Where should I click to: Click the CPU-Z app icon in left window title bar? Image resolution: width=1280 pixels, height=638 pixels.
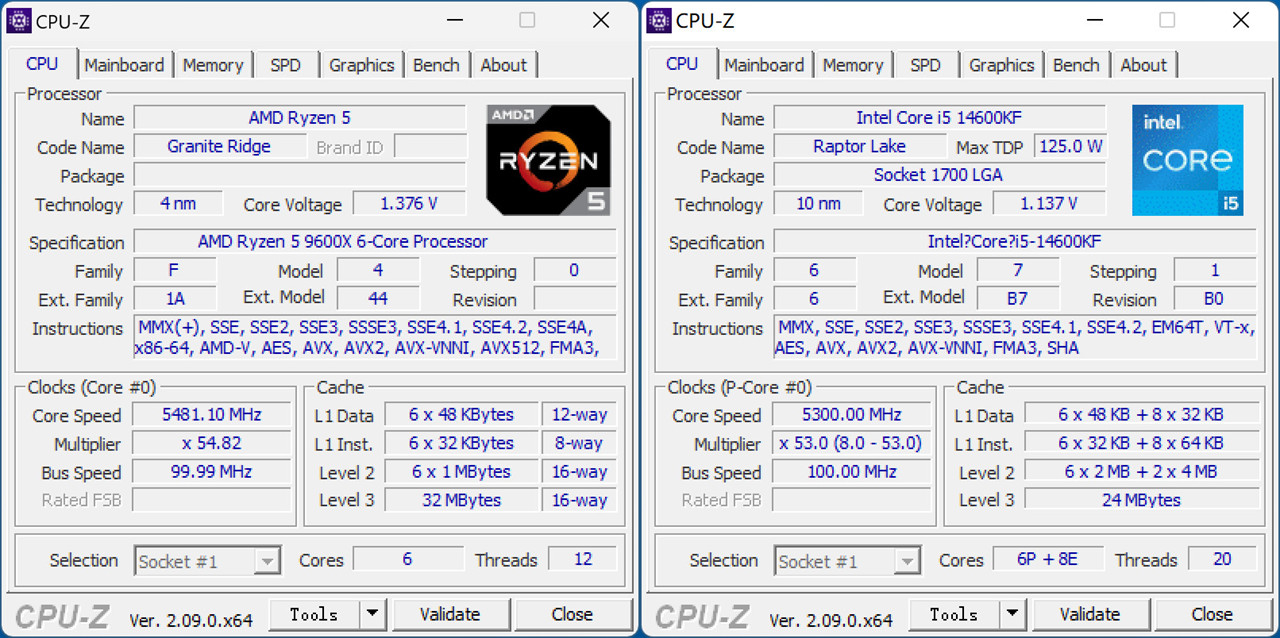19,20
